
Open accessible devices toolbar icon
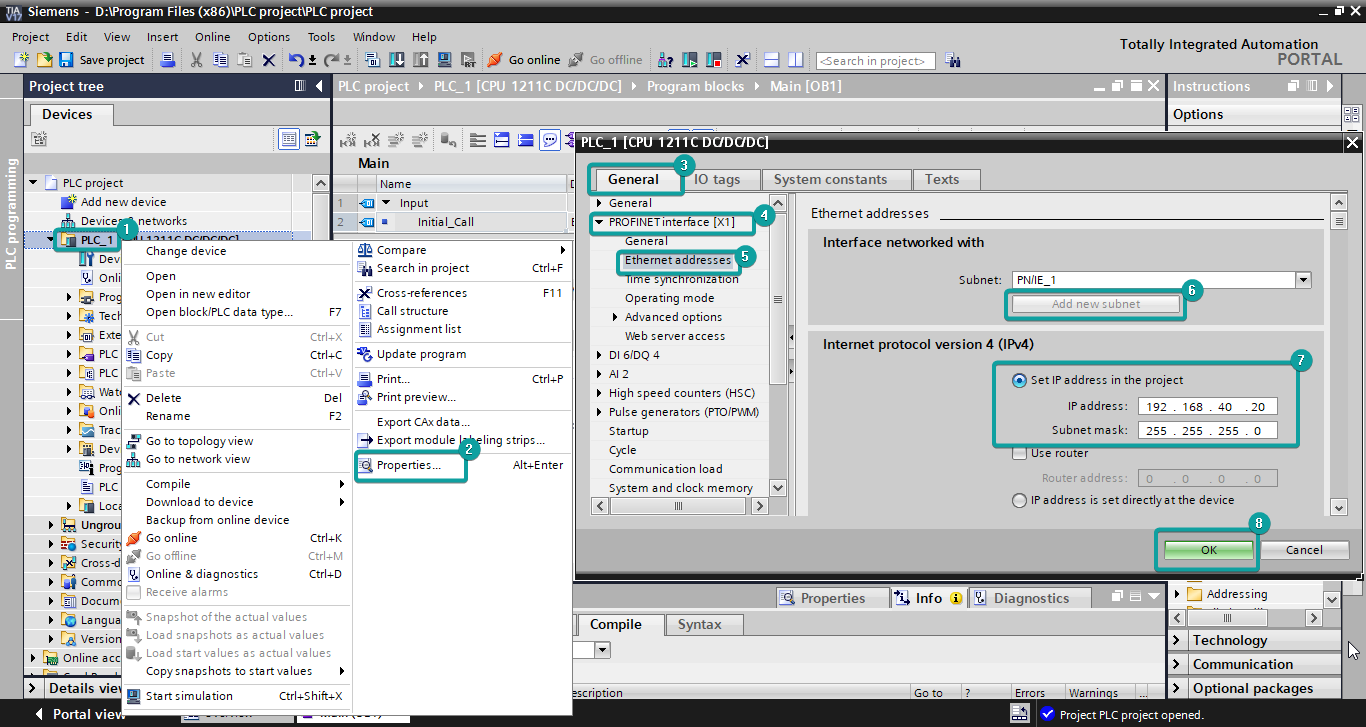(x=666, y=60)
